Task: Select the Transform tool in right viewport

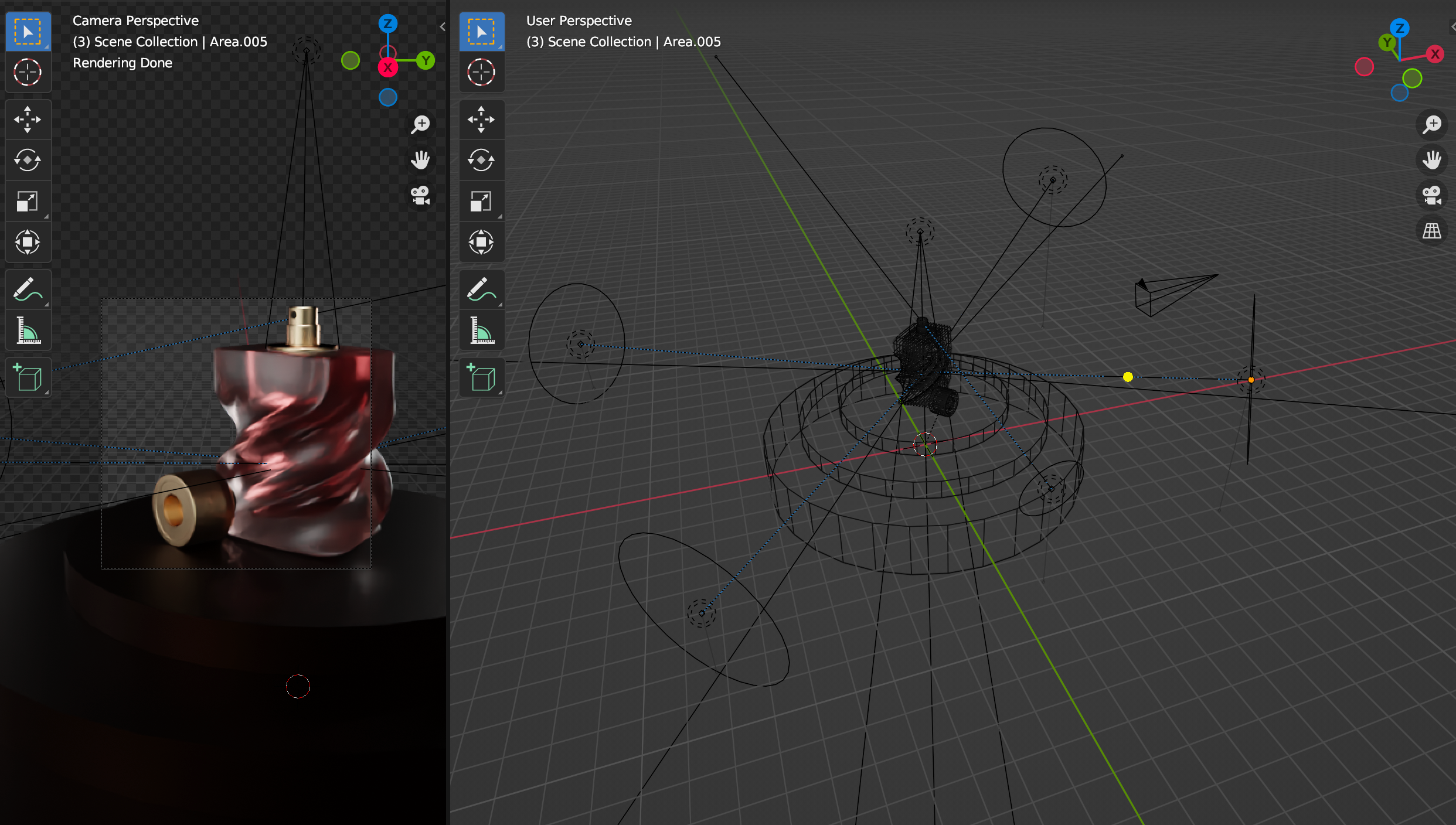Action: pos(481,242)
